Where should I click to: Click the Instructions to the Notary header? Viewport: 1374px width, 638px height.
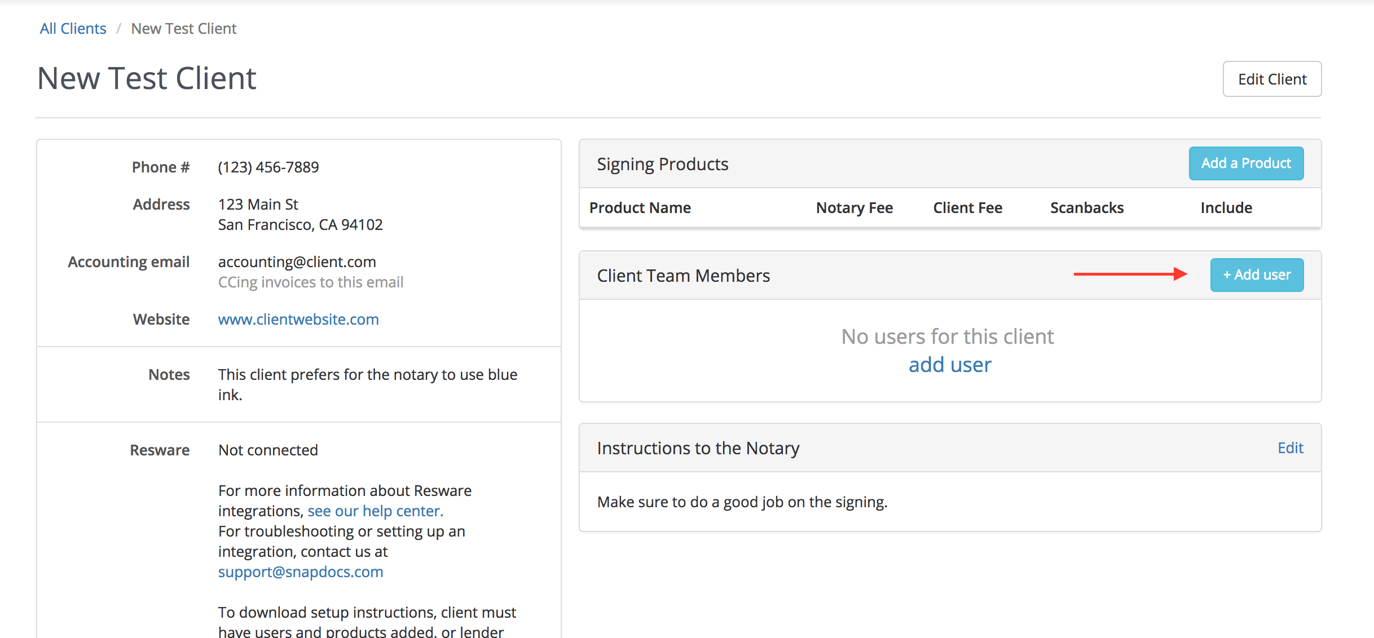697,447
